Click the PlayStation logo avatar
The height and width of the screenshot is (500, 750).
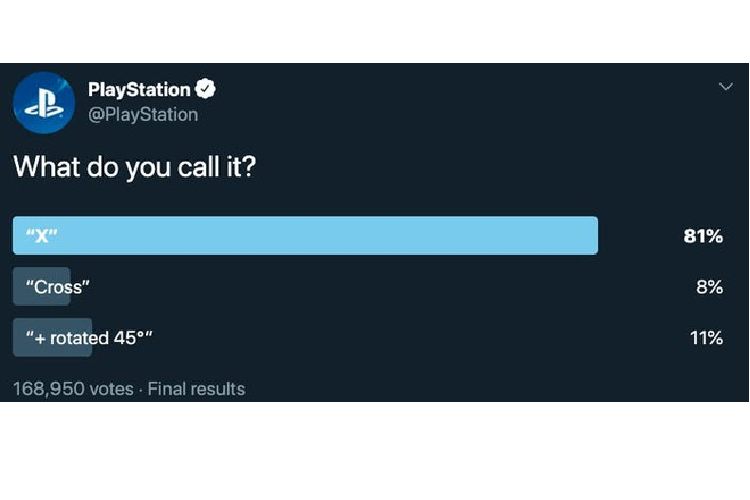pos(44,102)
